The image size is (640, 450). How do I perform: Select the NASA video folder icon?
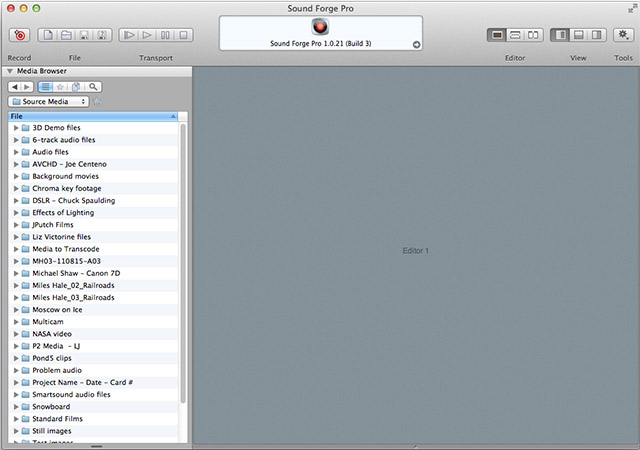[x=26, y=334]
